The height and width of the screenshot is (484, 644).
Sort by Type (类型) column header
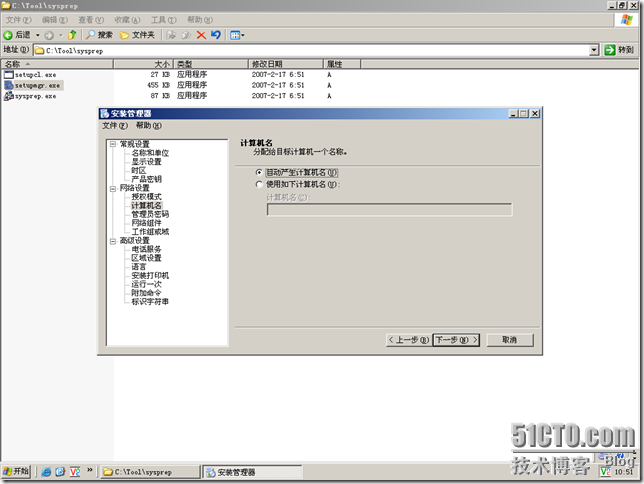coord(211,64)
